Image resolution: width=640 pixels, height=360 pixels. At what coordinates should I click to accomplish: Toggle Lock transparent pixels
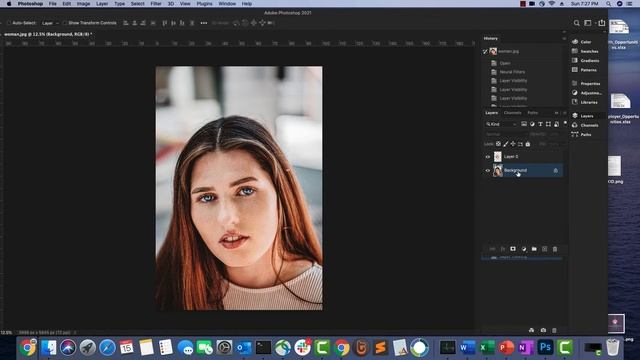(x=498, y=144)
